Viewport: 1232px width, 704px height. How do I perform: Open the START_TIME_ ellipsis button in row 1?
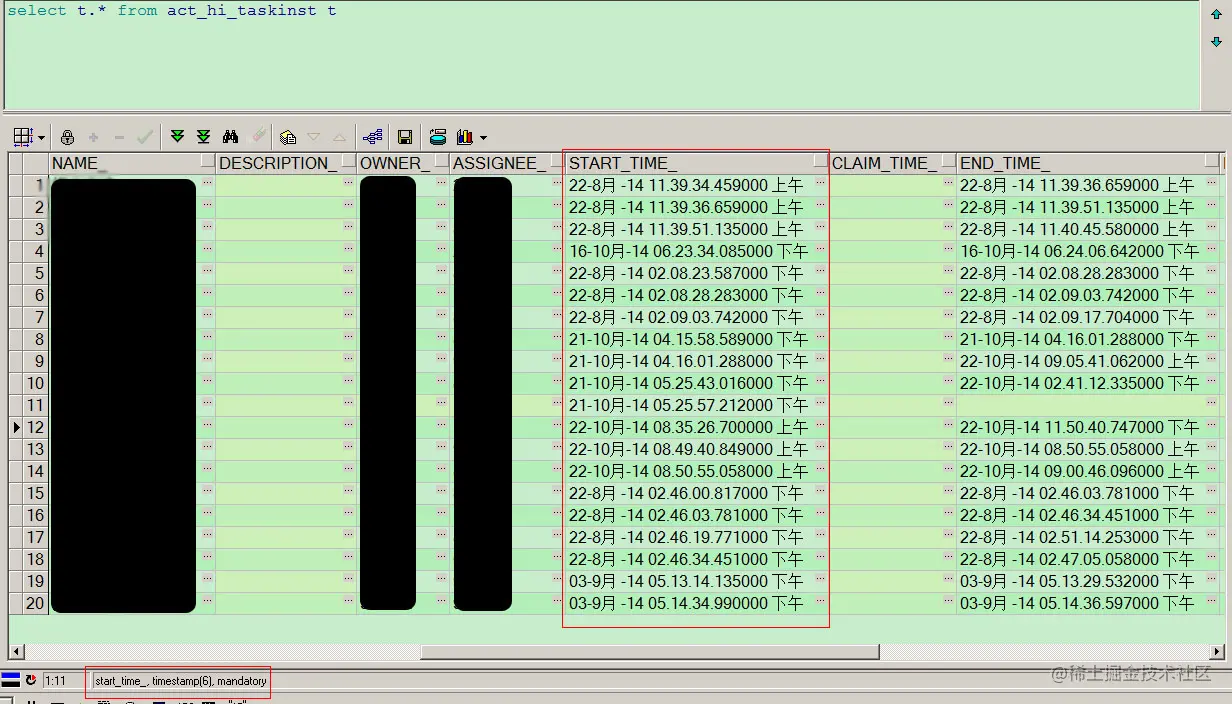(820, 183)
